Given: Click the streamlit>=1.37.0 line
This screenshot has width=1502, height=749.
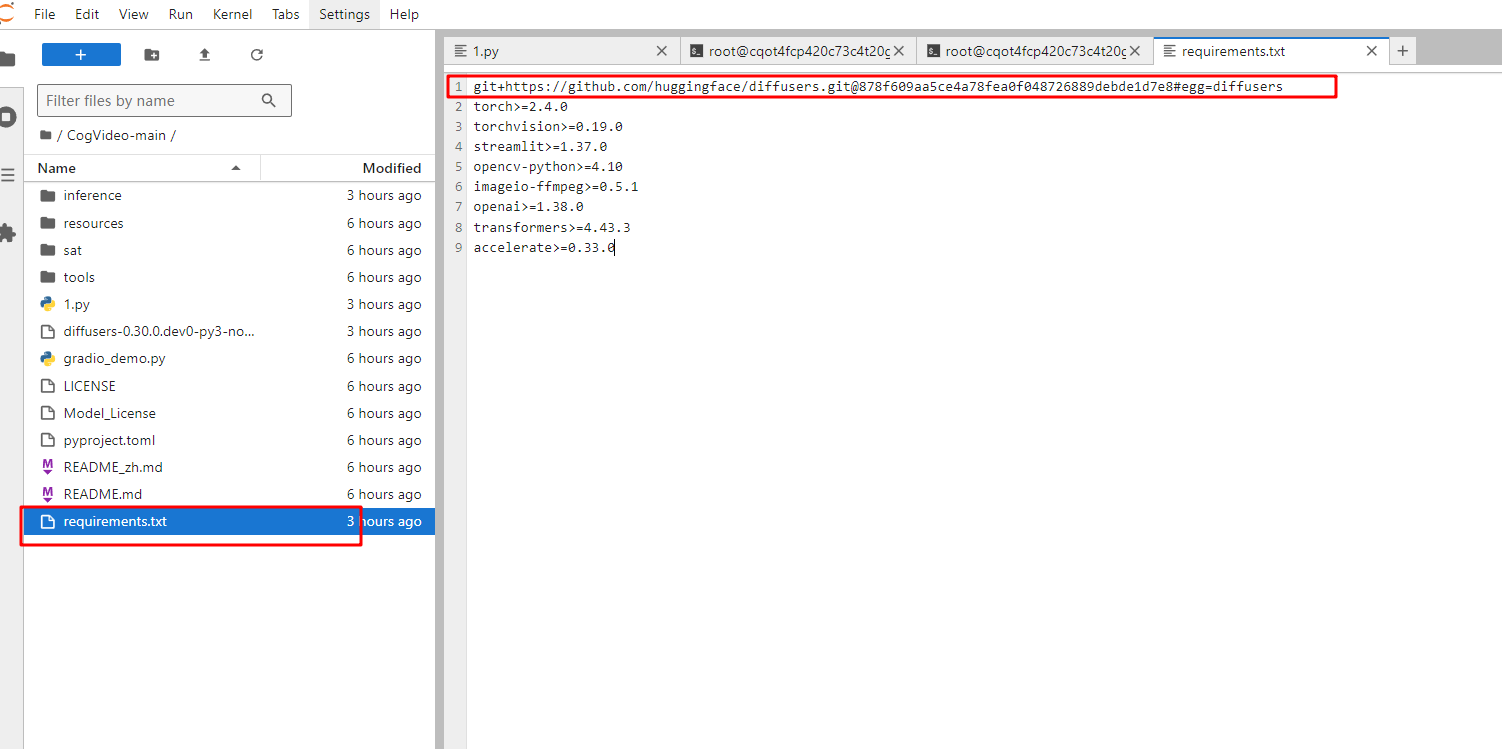Looking at the screenshot, I should click(540, 147).
